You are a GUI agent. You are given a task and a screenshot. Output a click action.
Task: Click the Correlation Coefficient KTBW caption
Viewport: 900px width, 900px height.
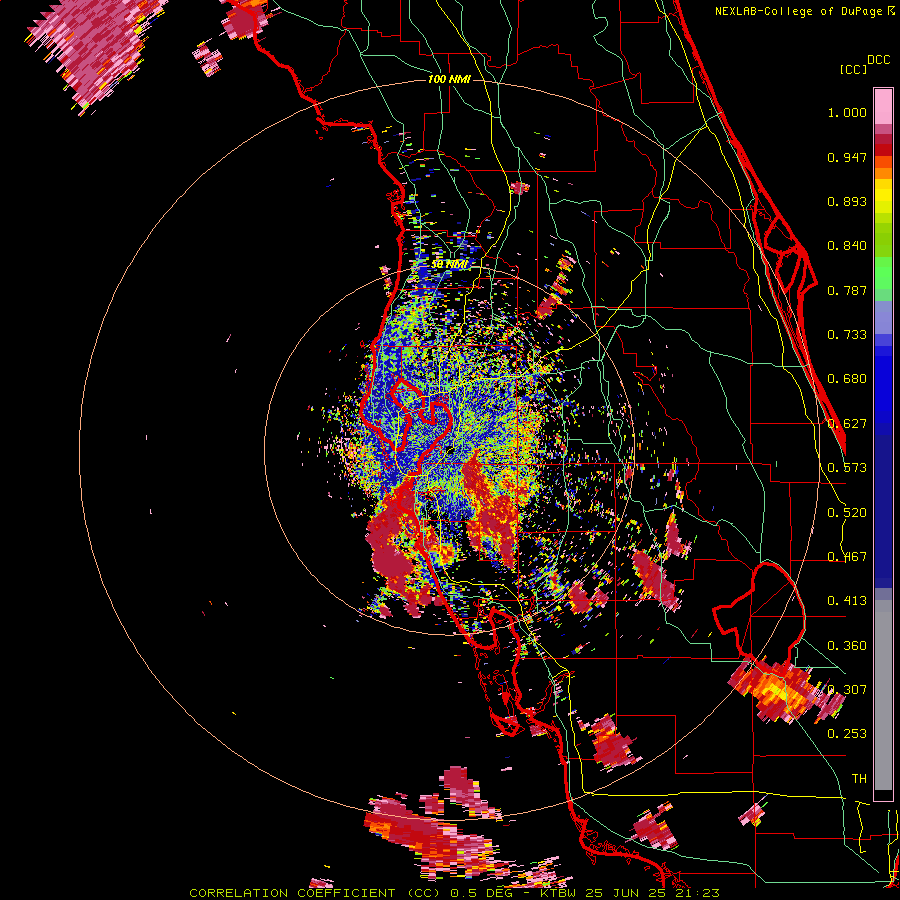coord(454,893)
